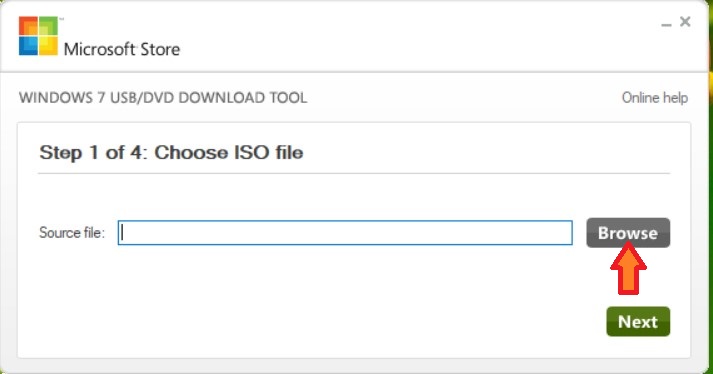This screenshot has width=713, height=374.
Task: Click the red-orange arrow annotation under Browse
Action: point(628,269)
